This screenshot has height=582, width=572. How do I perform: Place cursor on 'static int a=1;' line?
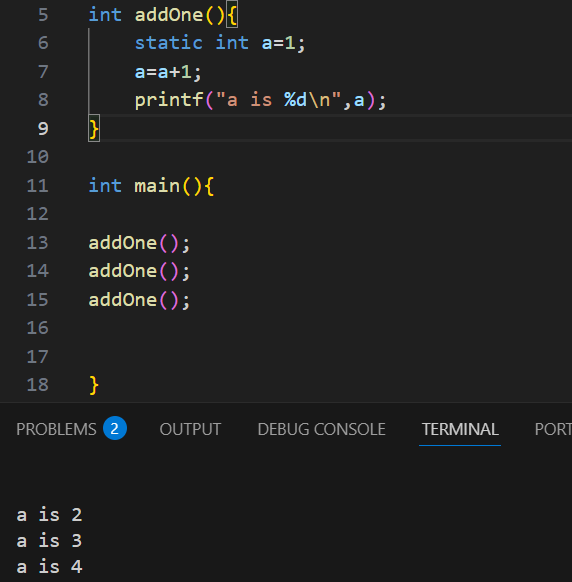220,43
